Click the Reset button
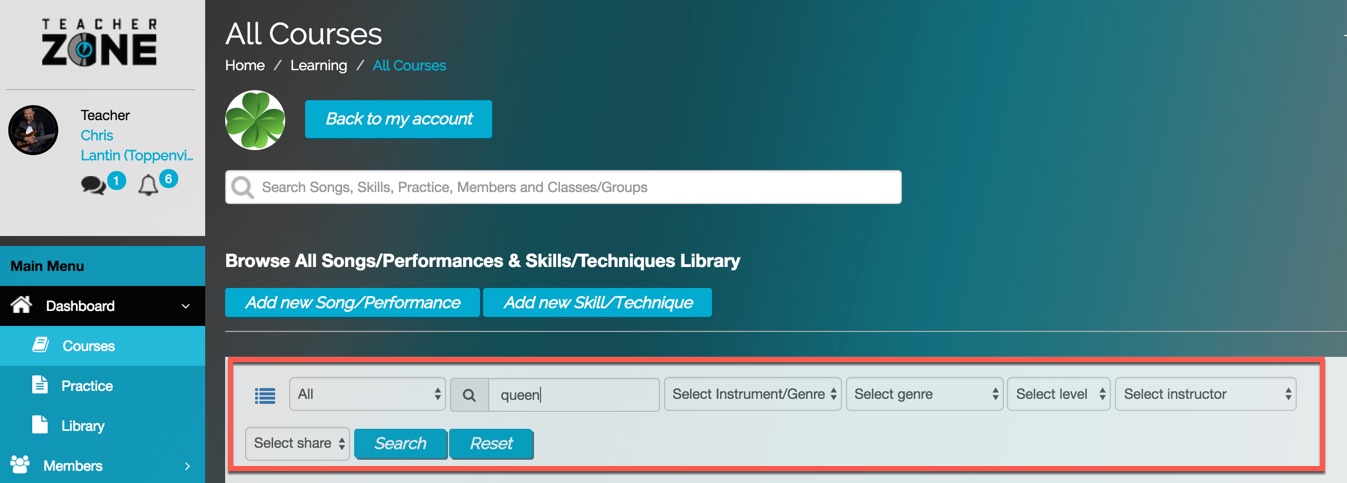1347x483 pixels. [x=491, y=444]
